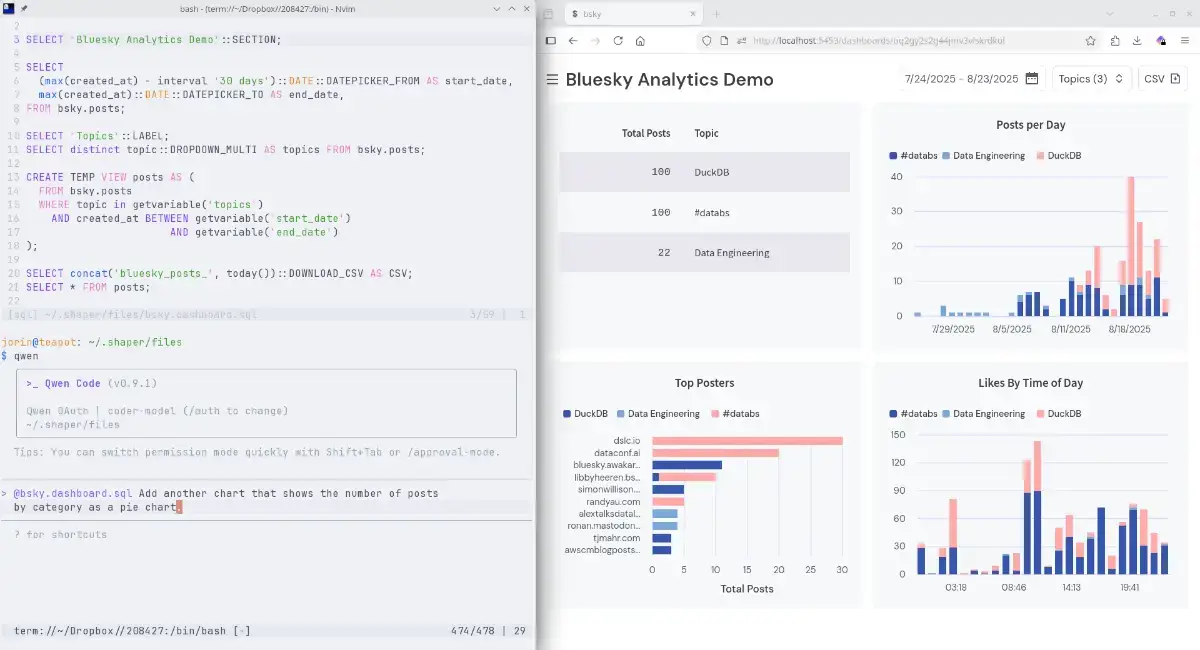Go to the browser home page
Viewport: 1200px width, 650px height.
(x=640, y=41)
